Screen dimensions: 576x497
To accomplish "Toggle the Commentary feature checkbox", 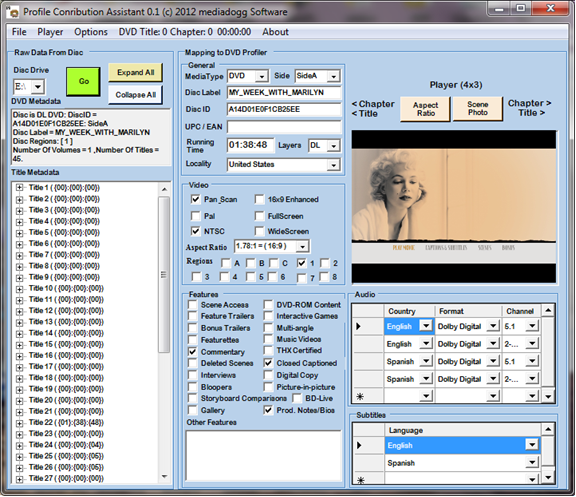I will coord(192,352).
